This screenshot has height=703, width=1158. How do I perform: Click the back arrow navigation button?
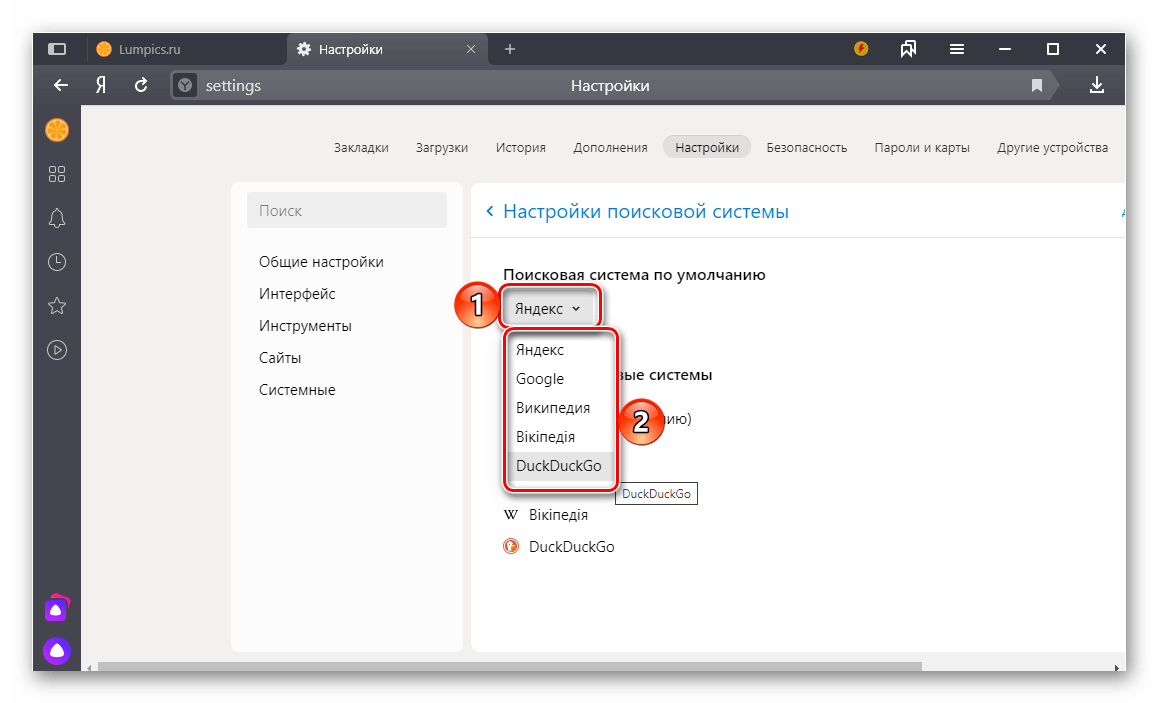pos(61,86)
